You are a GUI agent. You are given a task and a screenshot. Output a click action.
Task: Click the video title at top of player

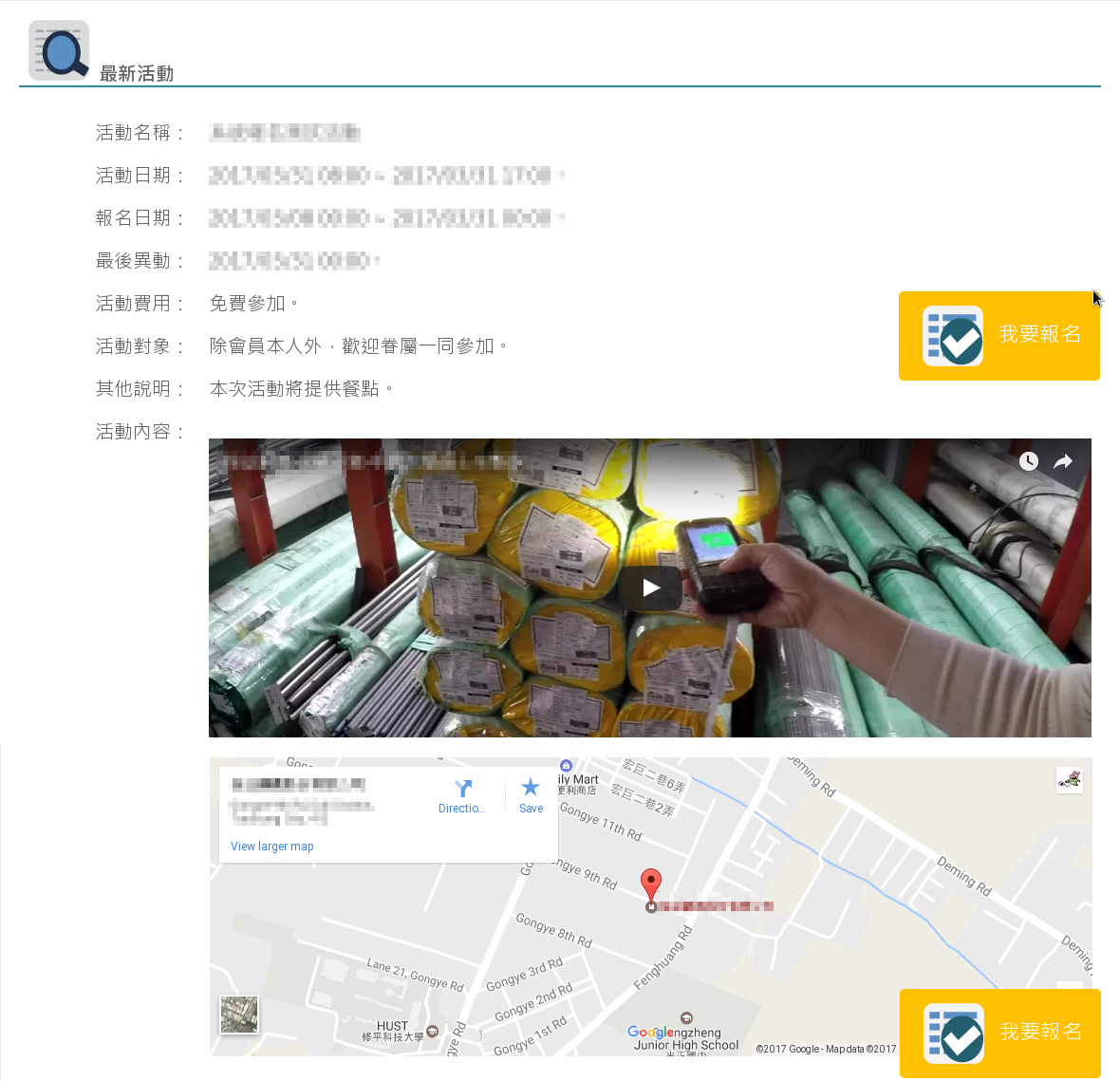371,462
